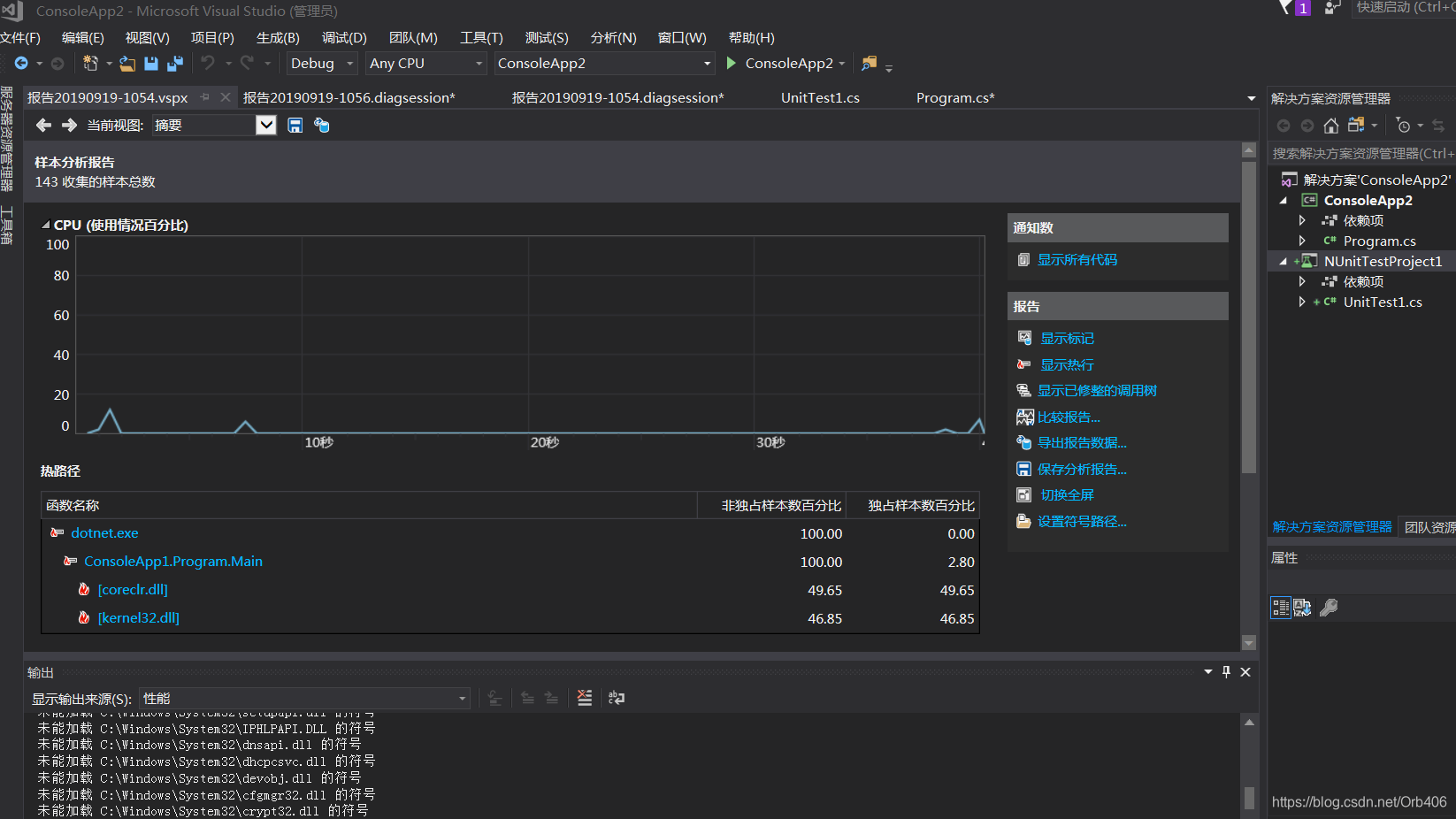Close the 报告20190919-1054.vspx tab

pos(226,97)
